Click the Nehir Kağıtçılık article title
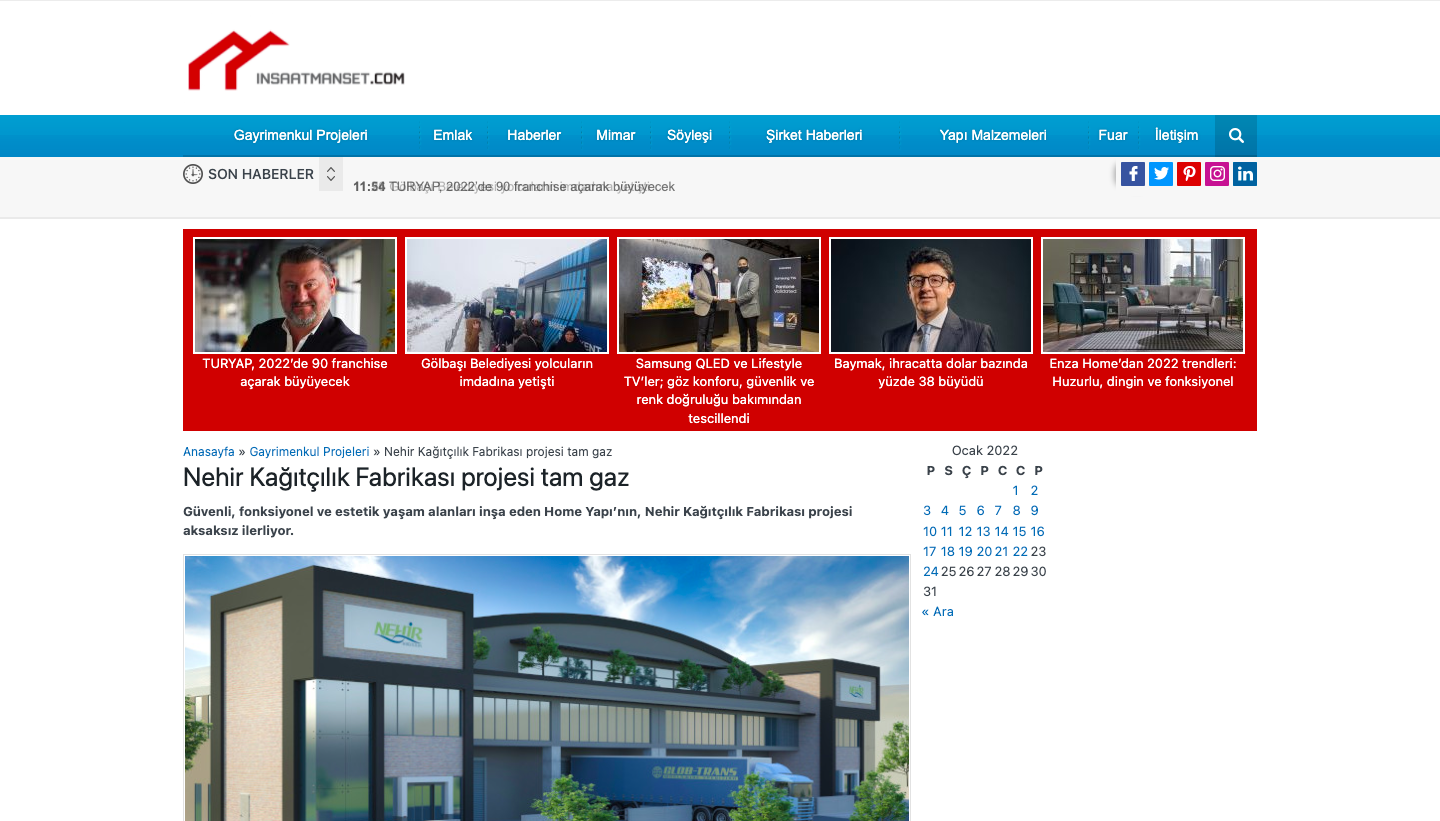 [406, 477]
